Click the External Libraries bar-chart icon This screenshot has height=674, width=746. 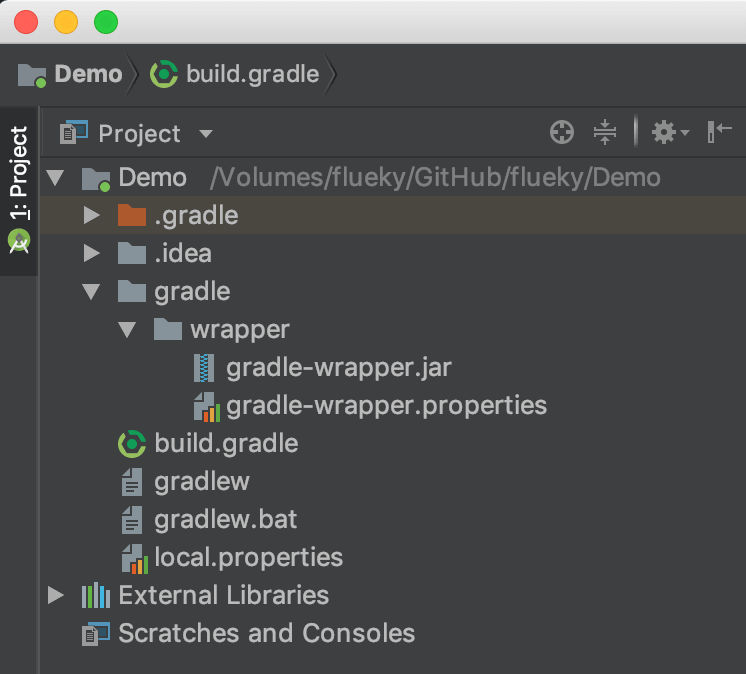click(x=95, y=596)
